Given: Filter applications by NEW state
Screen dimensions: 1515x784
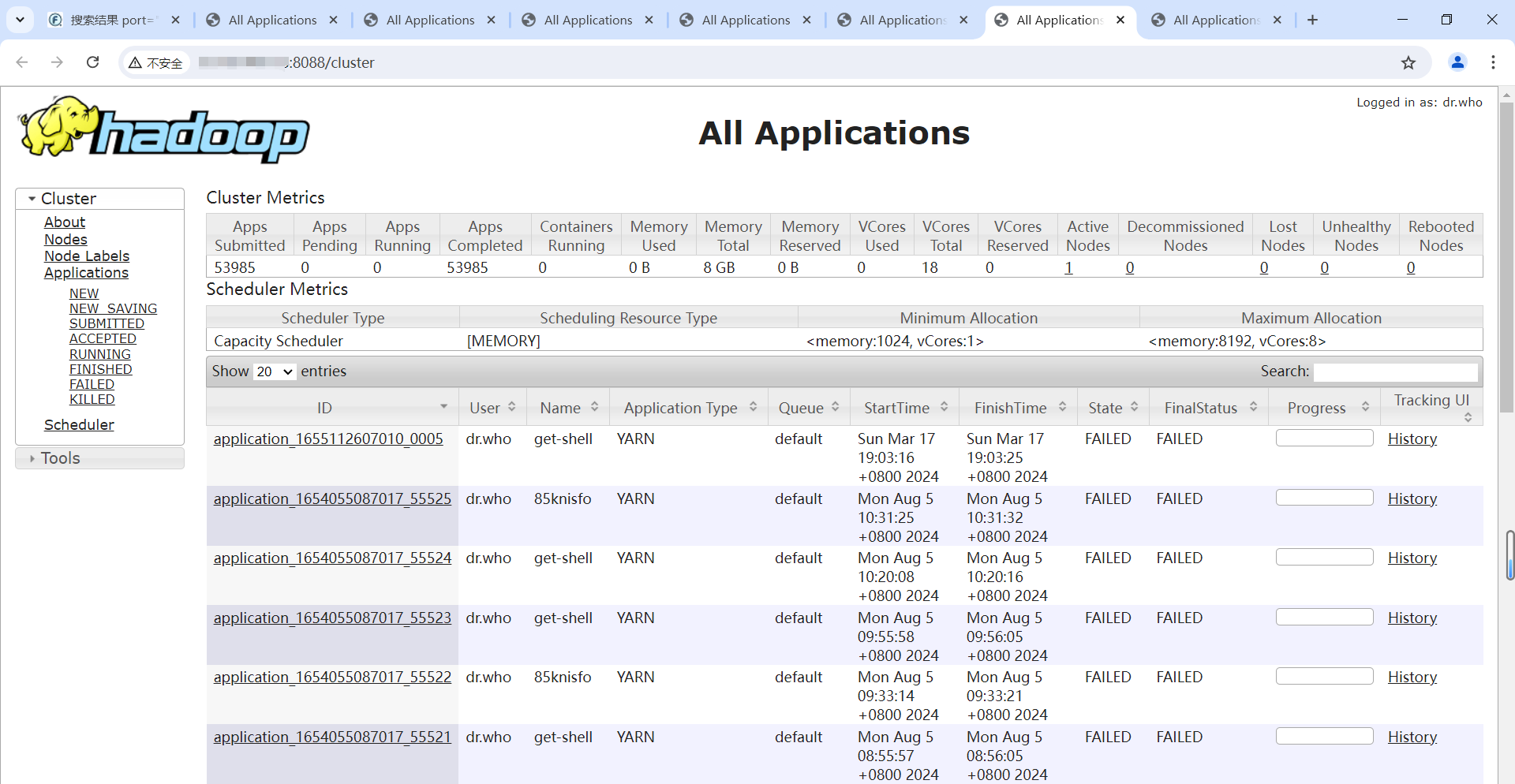Looking at the screenshot, I should [x=84, y=293].
